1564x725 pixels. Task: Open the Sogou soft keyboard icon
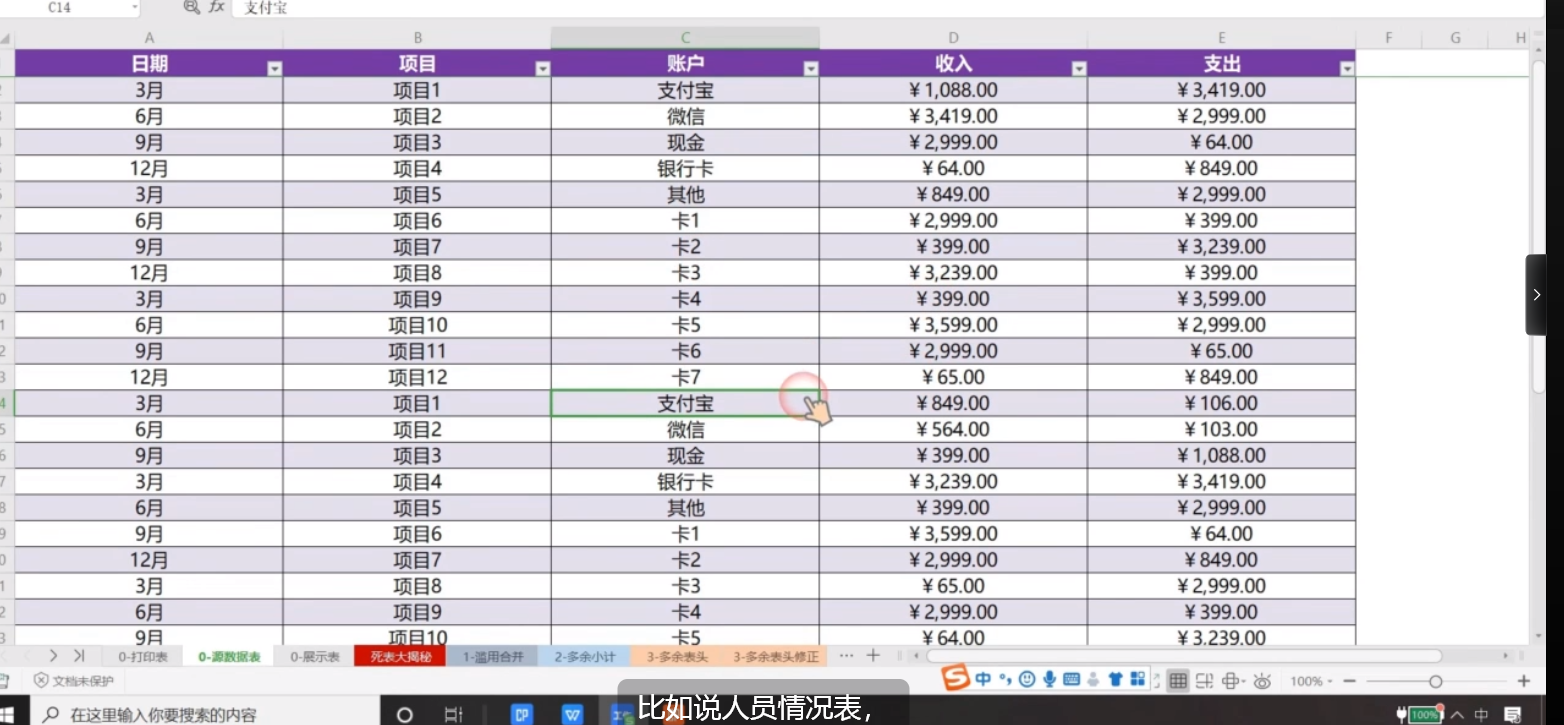tap(1071, 680)
